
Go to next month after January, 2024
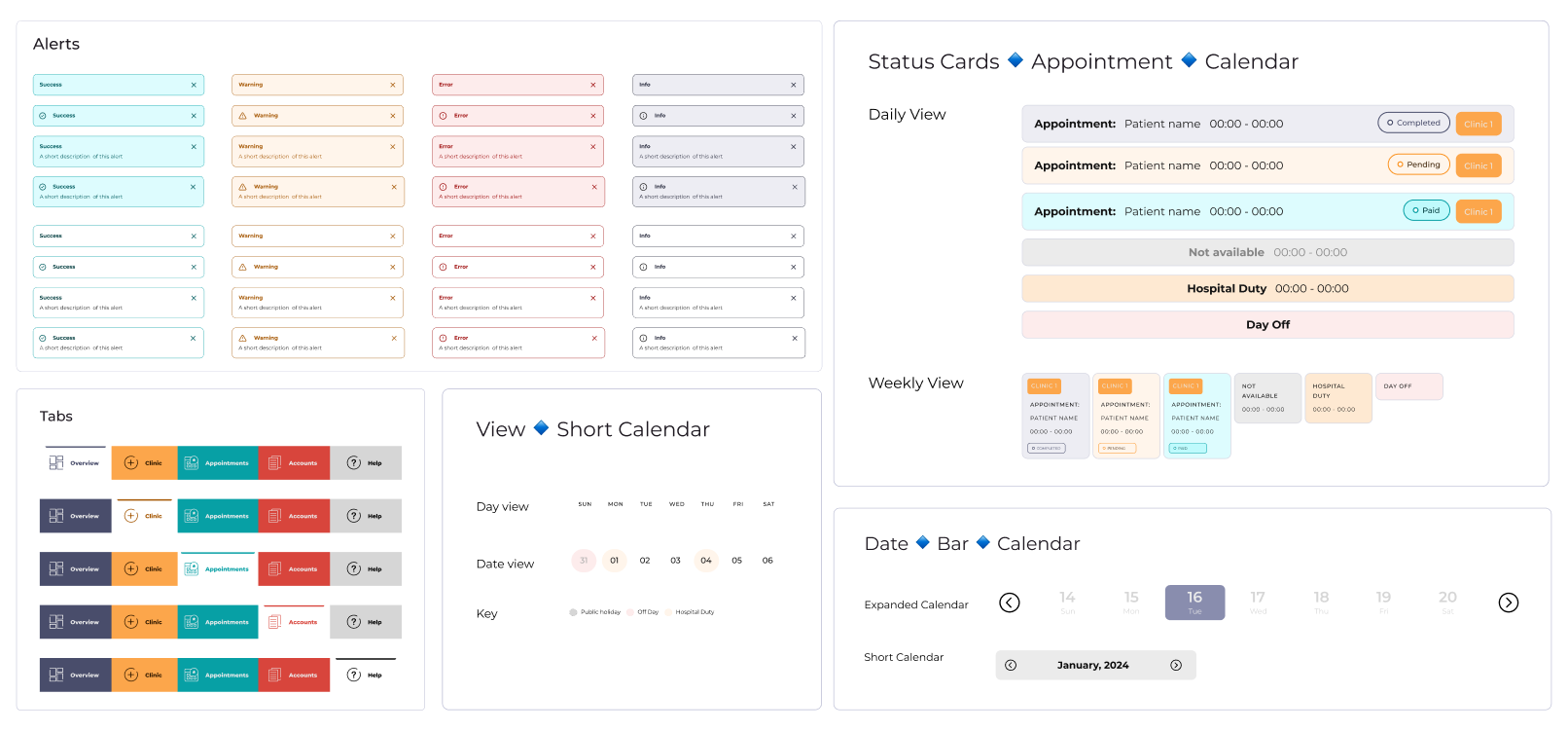1176,666
